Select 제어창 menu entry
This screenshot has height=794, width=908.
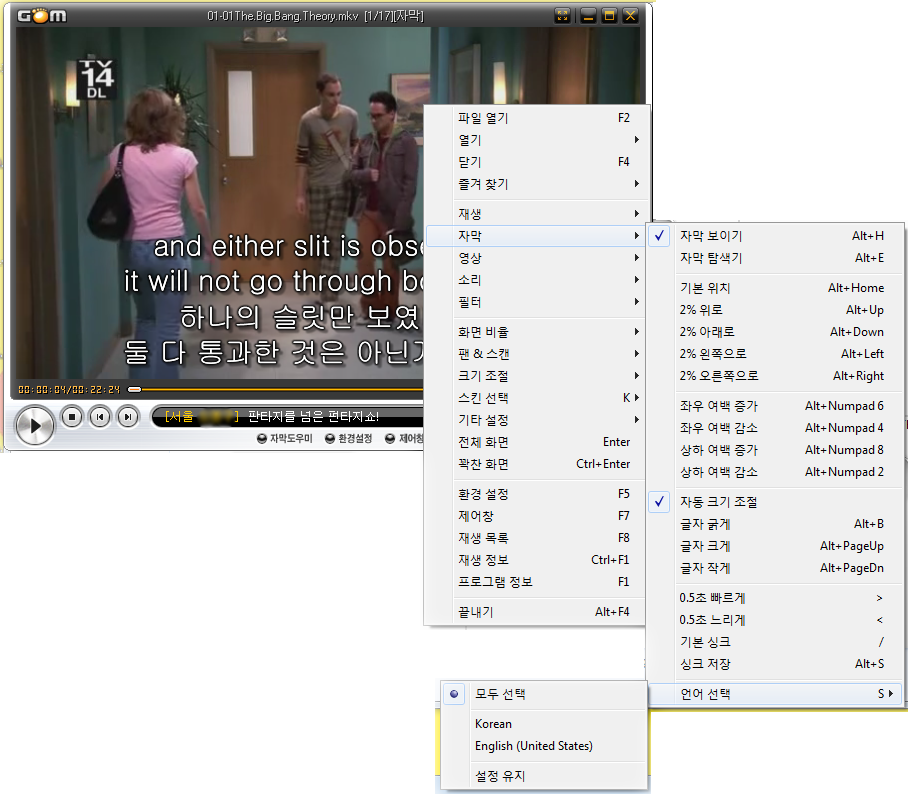pos(536,516)
